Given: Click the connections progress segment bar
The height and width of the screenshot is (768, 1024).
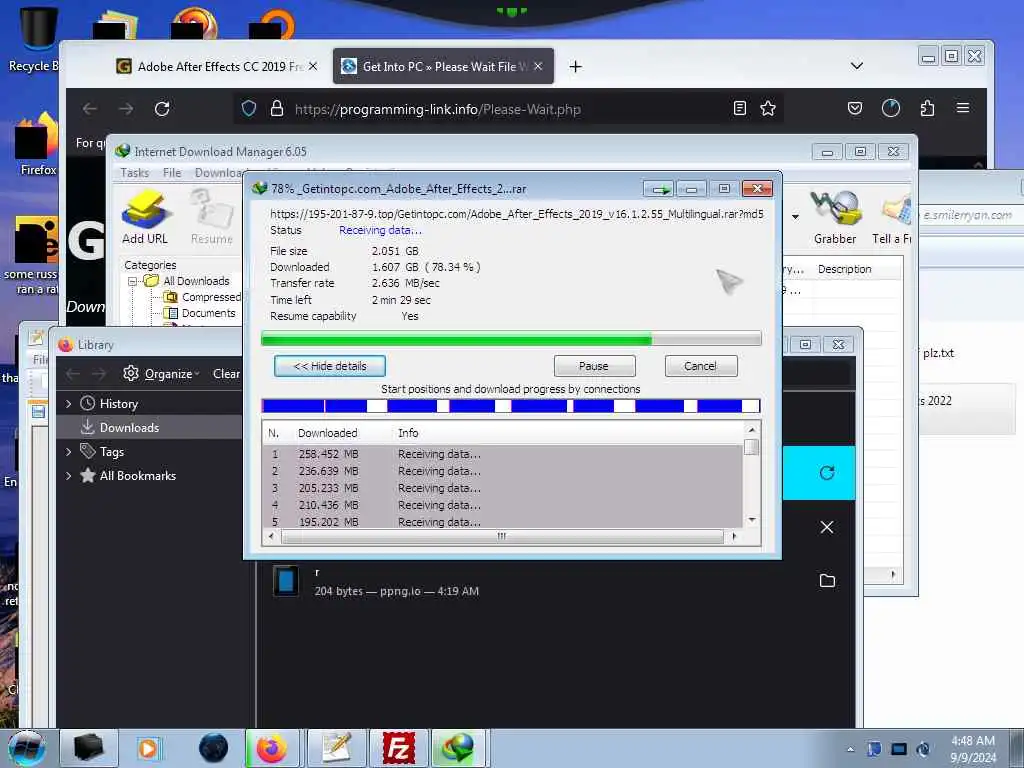Looking at the screenshot, I should tap(511, 406).
